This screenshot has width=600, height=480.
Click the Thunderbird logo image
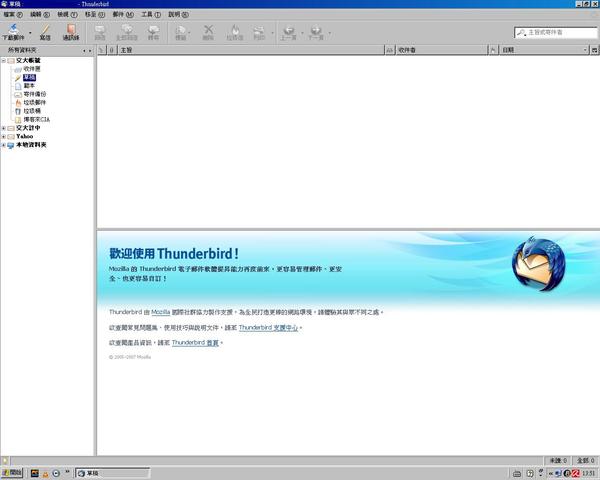click(539, 264)
